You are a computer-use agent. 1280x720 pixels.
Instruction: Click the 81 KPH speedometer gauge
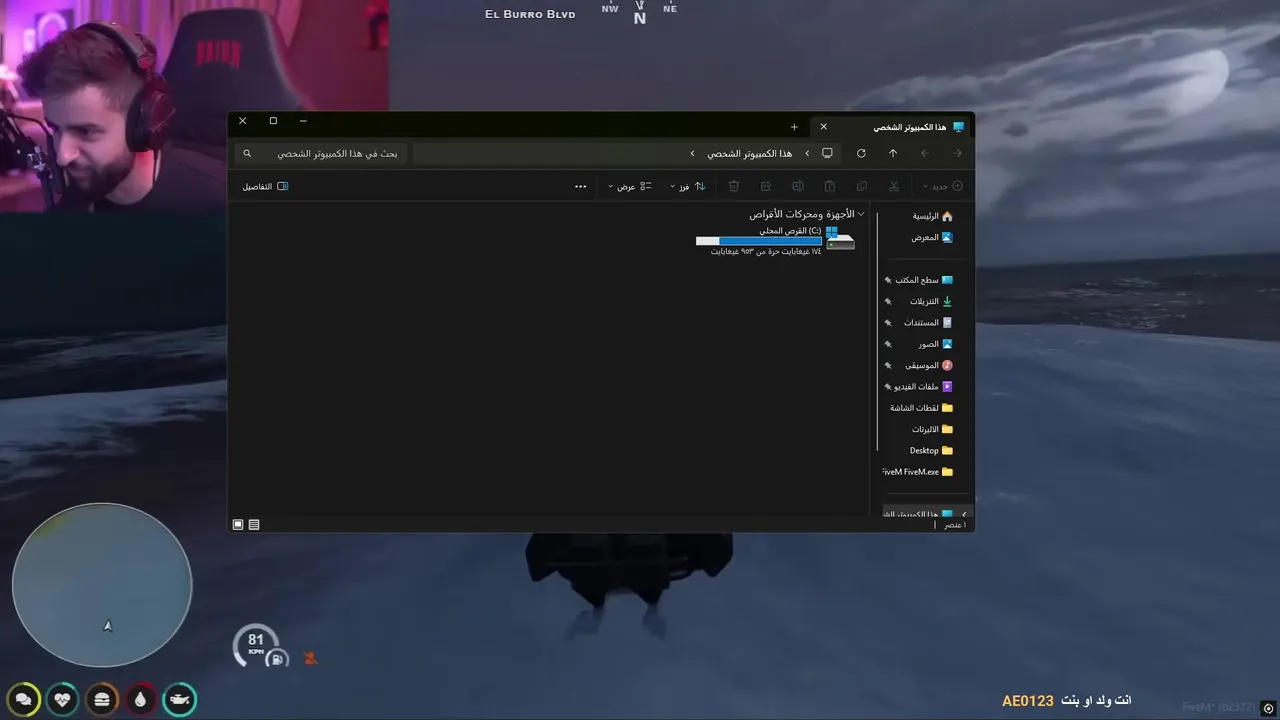click(x=255, y=646)
